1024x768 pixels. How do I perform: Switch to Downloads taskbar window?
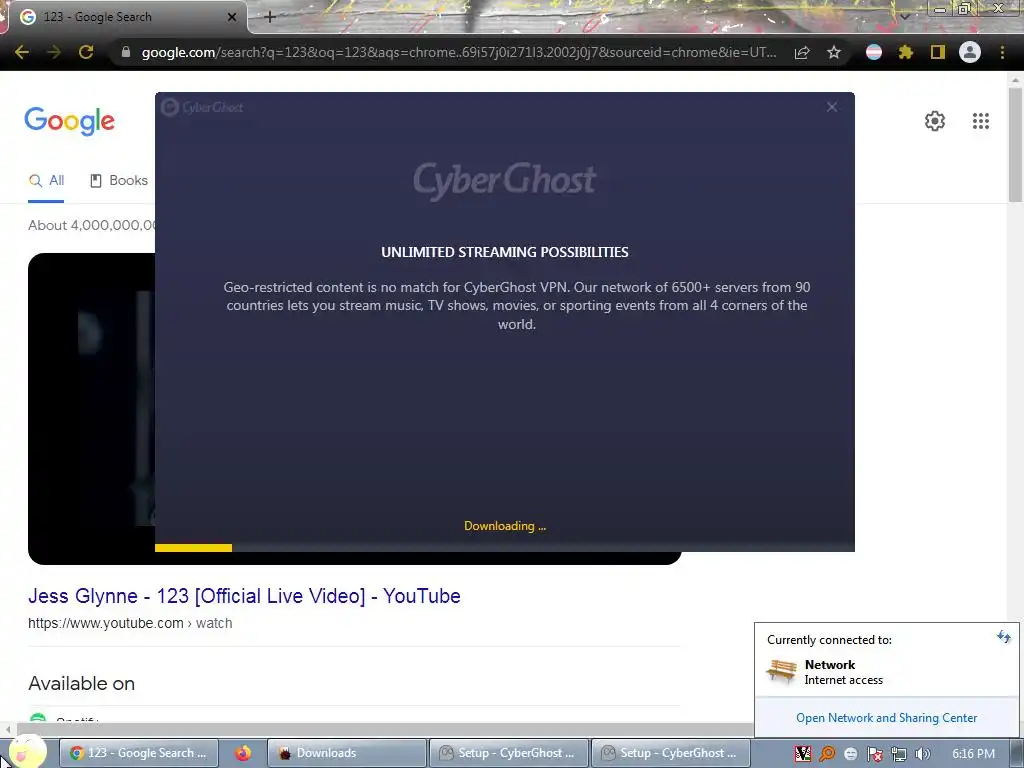(x=346, y=753)
